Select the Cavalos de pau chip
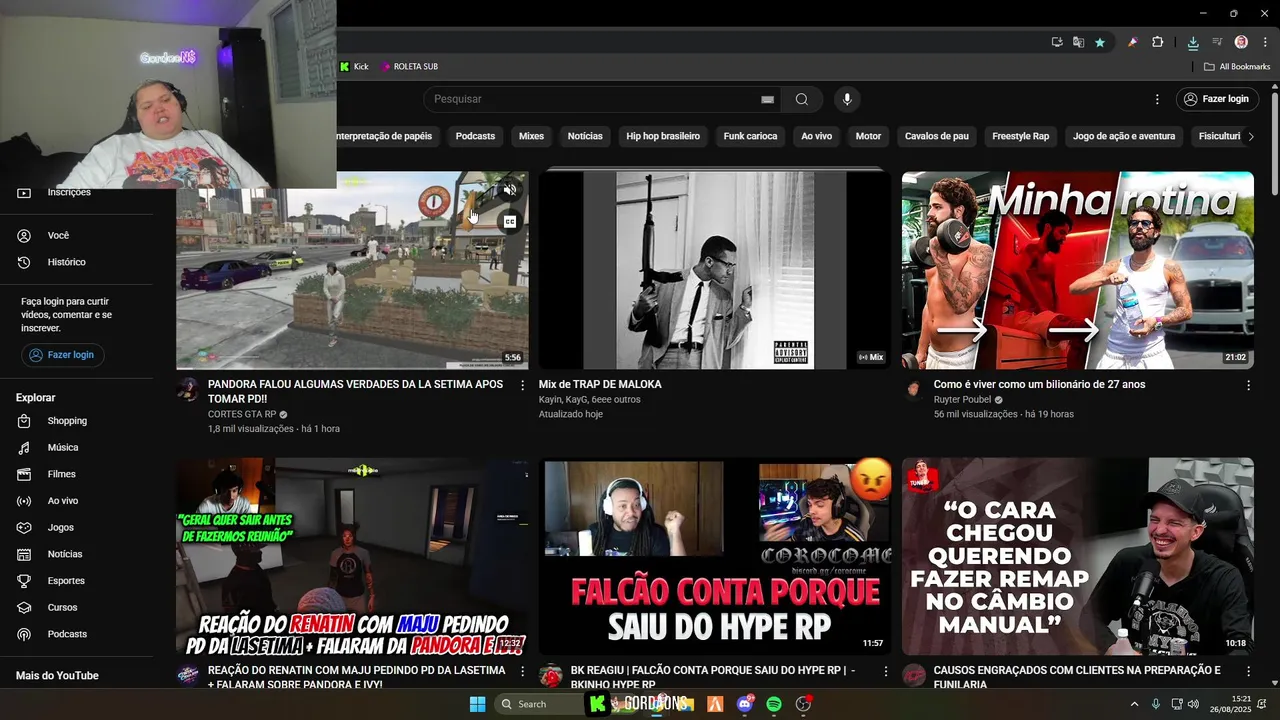 (937, 136)
